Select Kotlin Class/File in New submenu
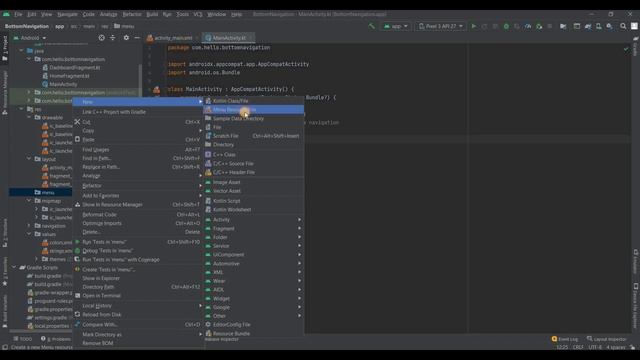Image resolution: width=640 pixels, height=360 pixels. [x=254, y=101]
